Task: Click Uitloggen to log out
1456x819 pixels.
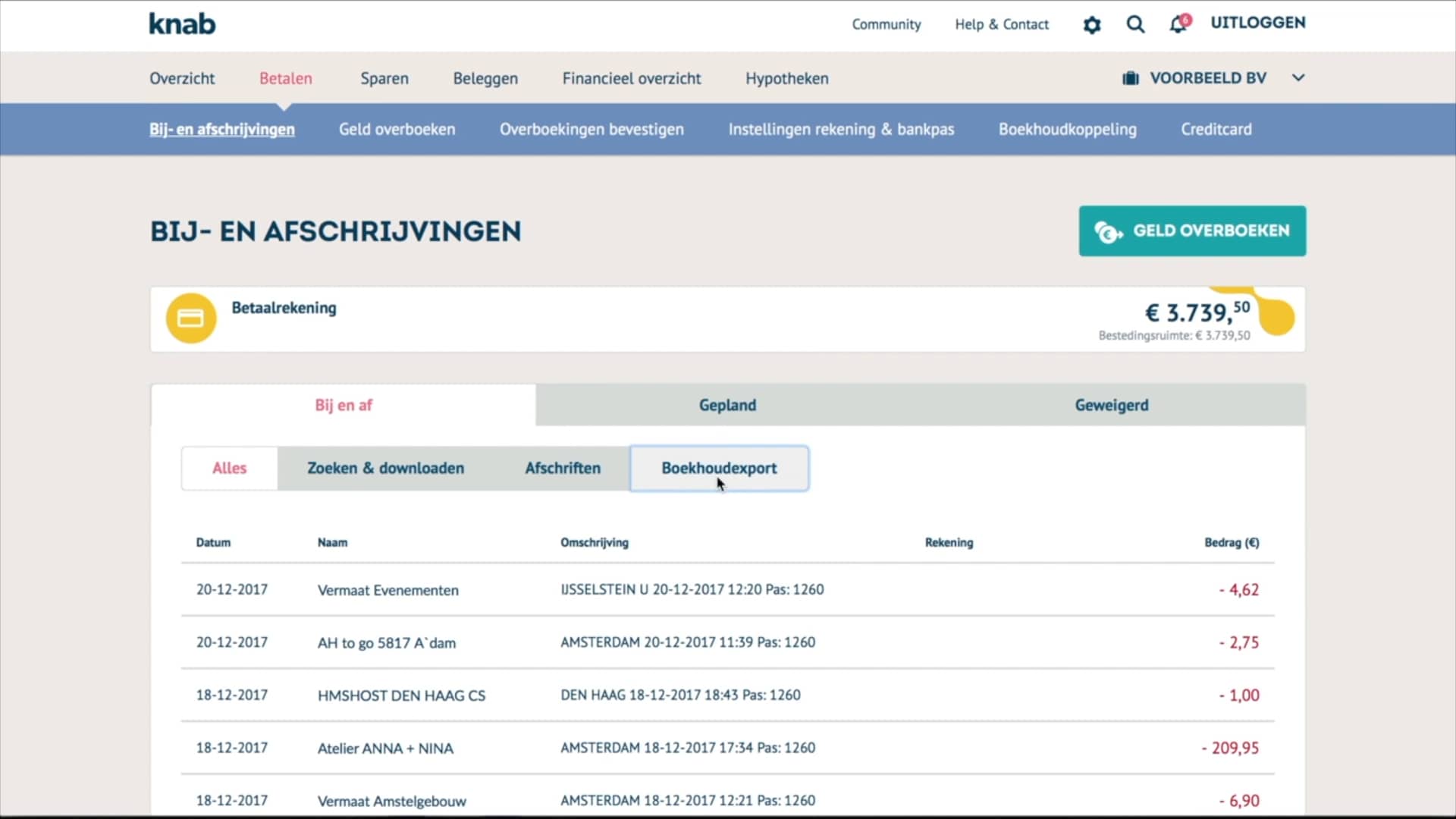Action: click(x=1257, y=23)
